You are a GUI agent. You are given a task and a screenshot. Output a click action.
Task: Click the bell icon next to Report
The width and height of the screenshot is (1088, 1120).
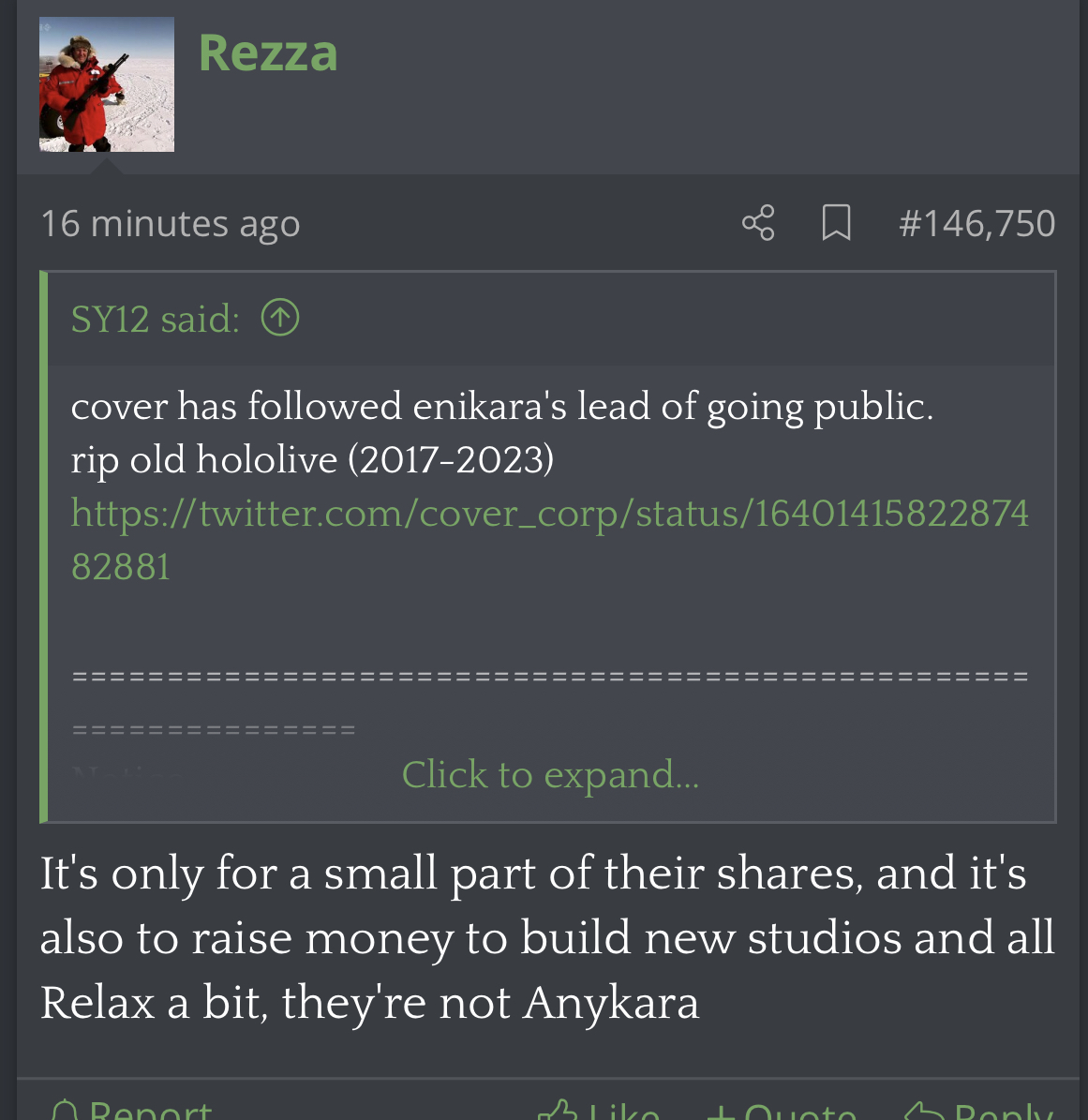pyautogui.click(x=65, y=1110)
